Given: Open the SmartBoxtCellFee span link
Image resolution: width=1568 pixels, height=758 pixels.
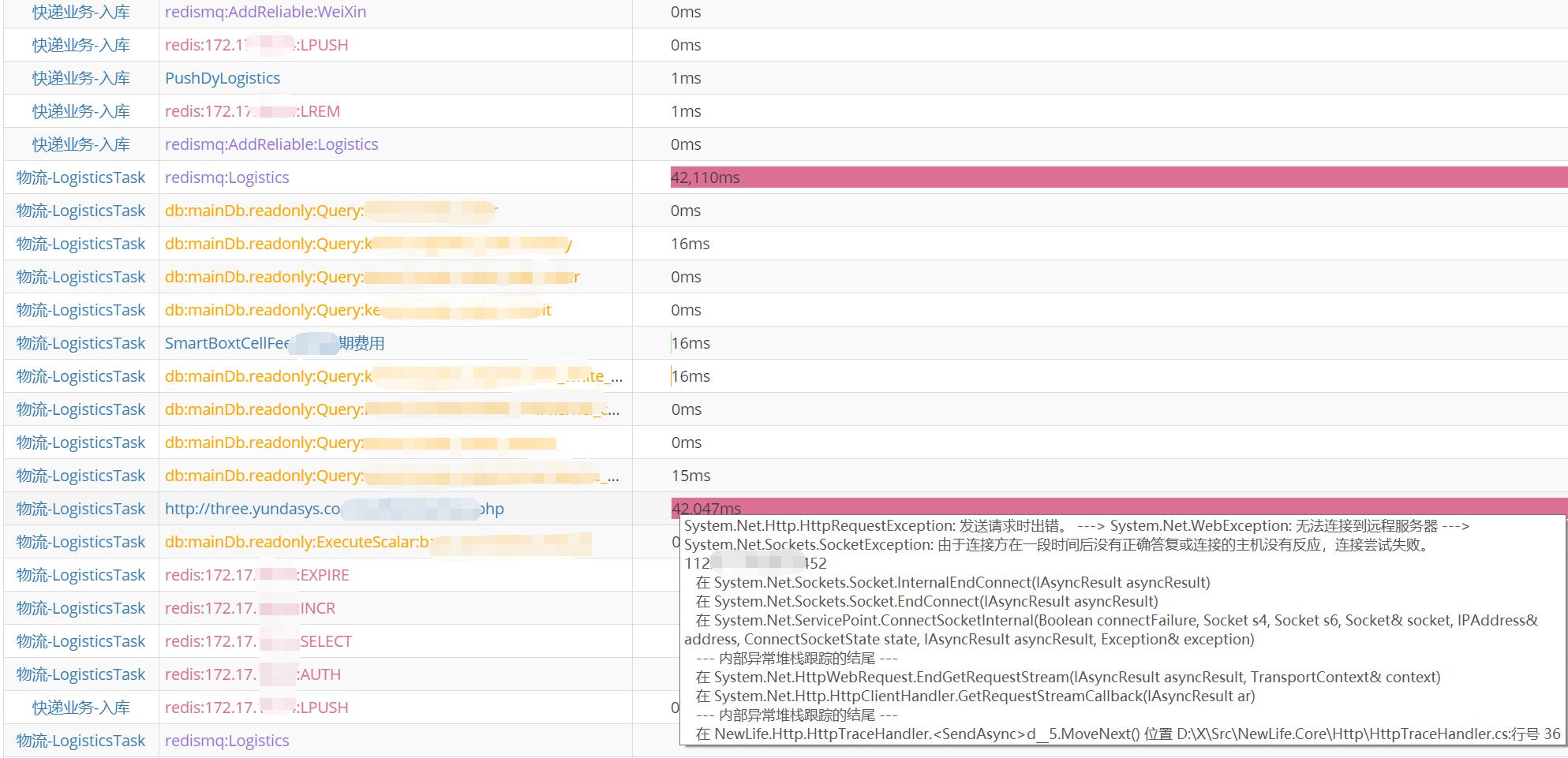Looking at the screenshot, I should (274, 343).
